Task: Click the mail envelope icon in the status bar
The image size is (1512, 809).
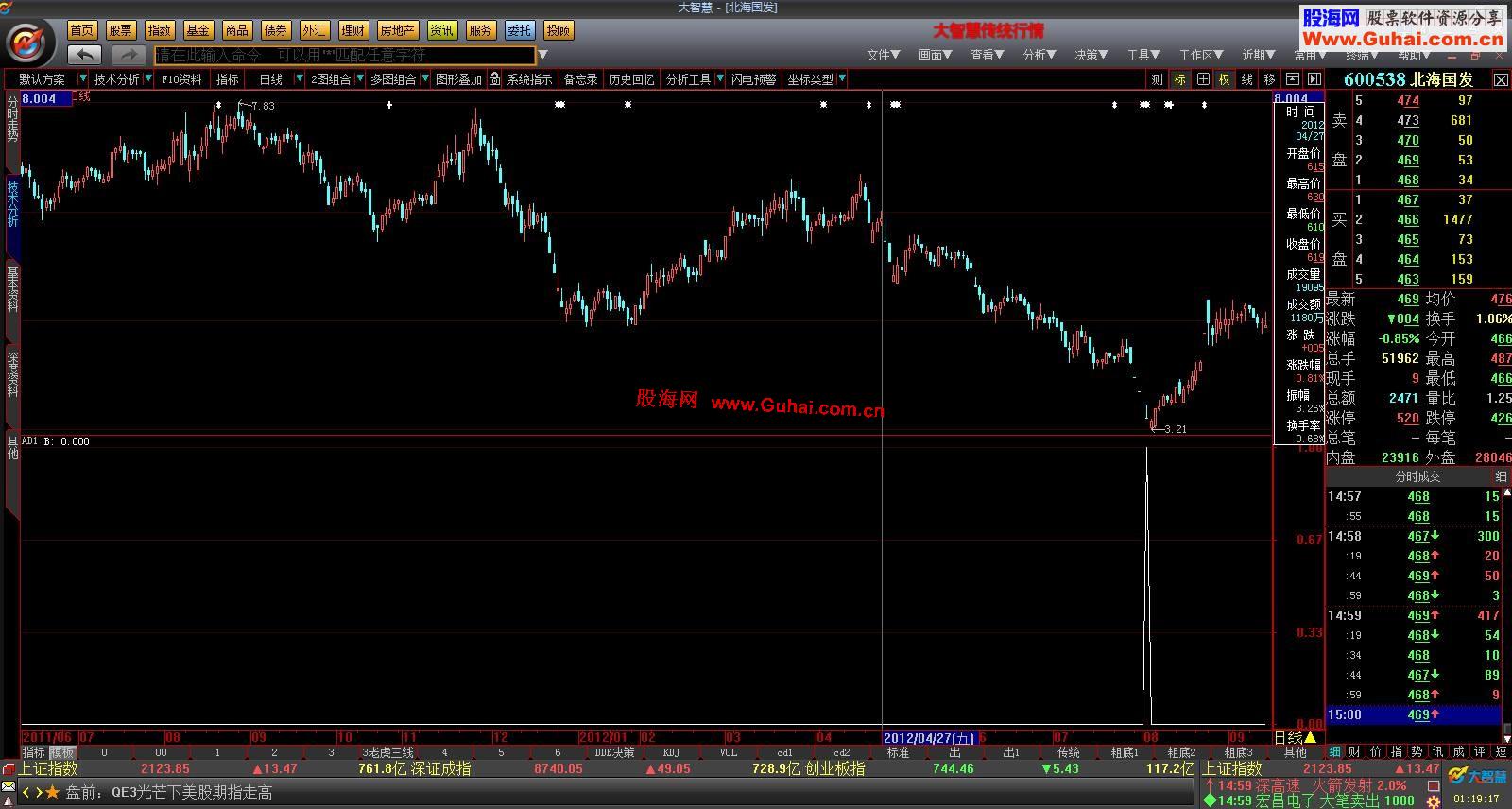Action: pos(9,786)
